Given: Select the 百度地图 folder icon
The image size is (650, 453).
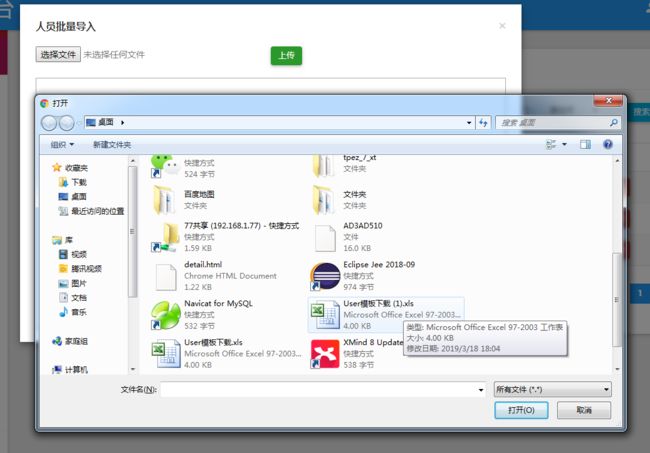Looking at the screenshot, I should click(x=164, y=200).
